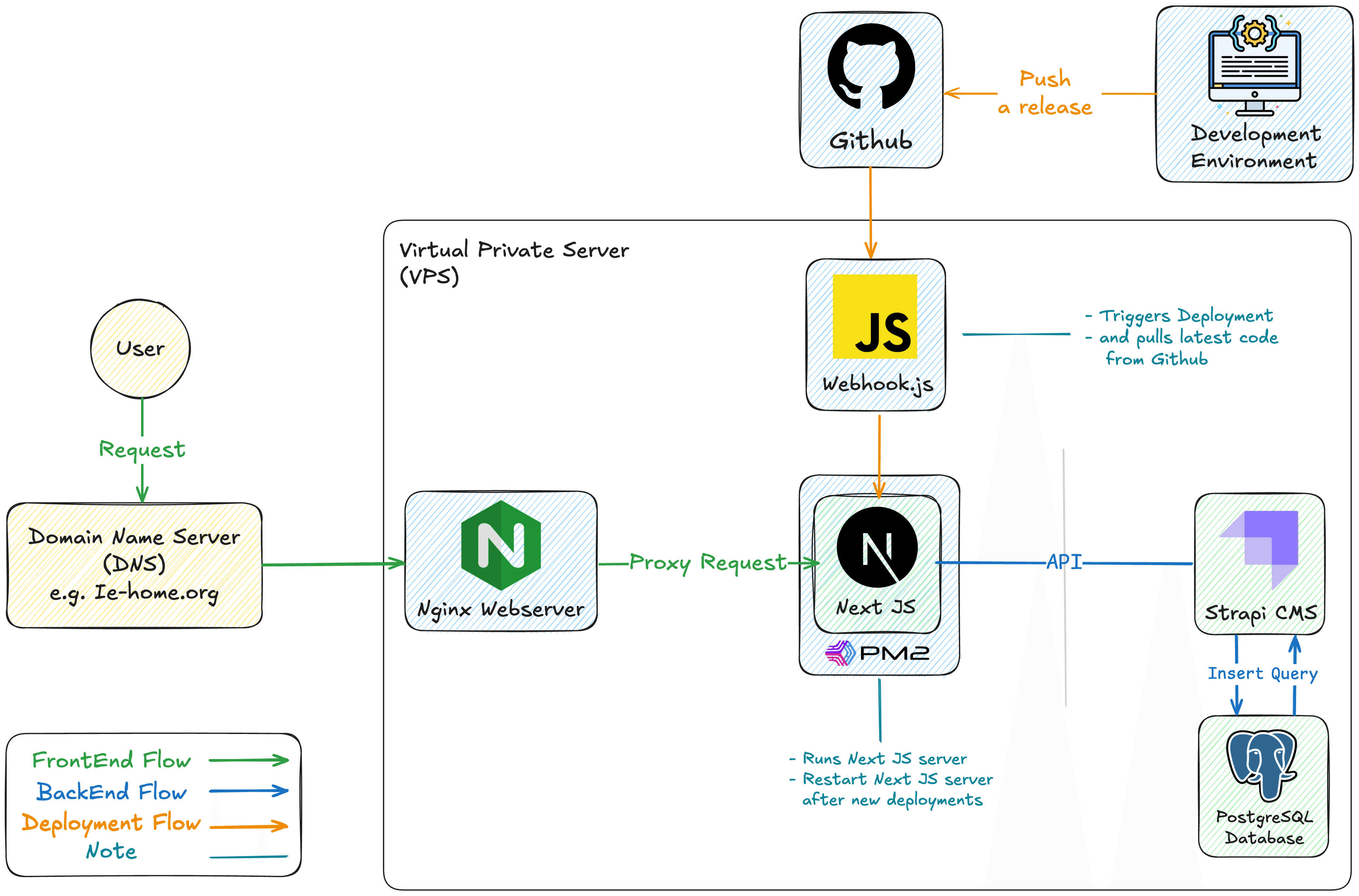Click the green Request label

142,450
